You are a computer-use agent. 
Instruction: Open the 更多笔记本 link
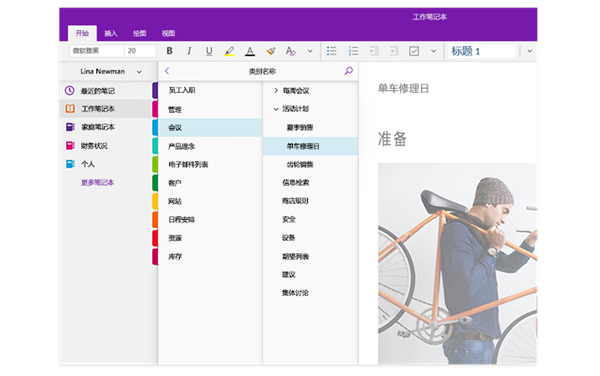[x=97, y=182]
